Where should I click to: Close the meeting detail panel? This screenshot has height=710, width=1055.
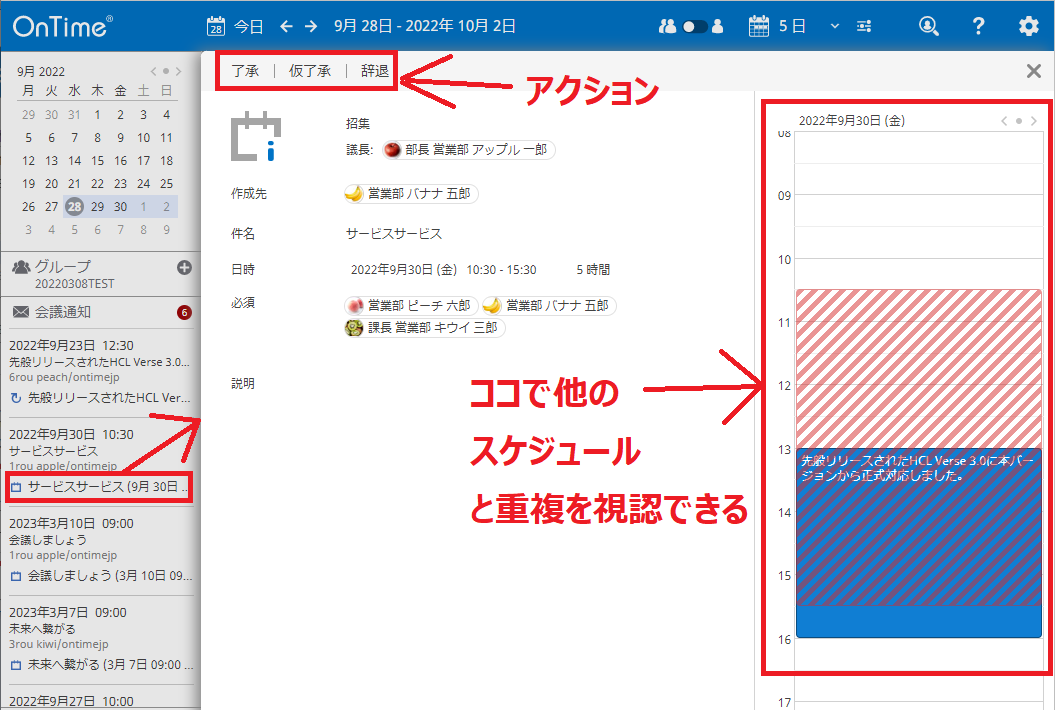tap(1033, 71)
